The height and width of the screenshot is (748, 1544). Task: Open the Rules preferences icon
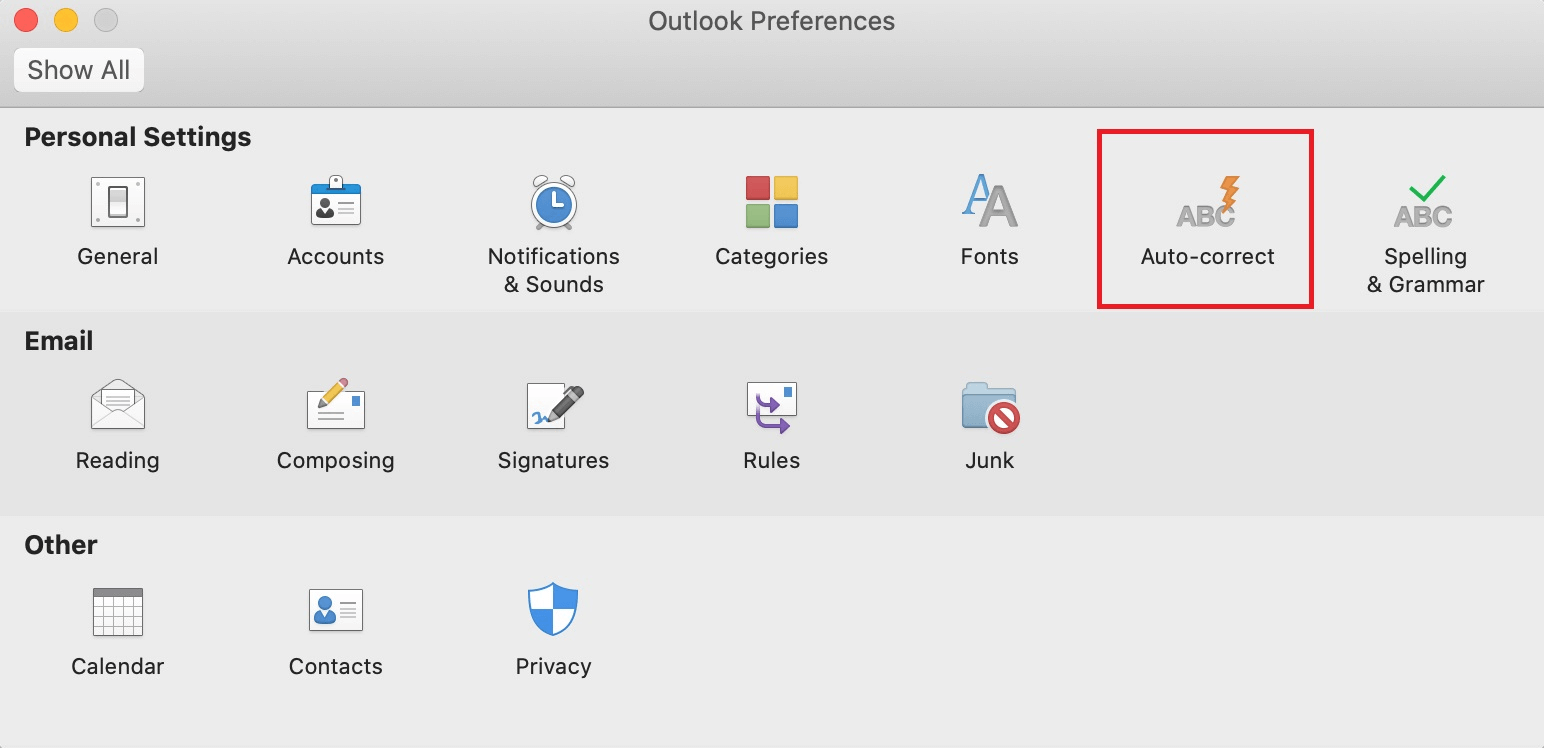(x=771, y=407)
